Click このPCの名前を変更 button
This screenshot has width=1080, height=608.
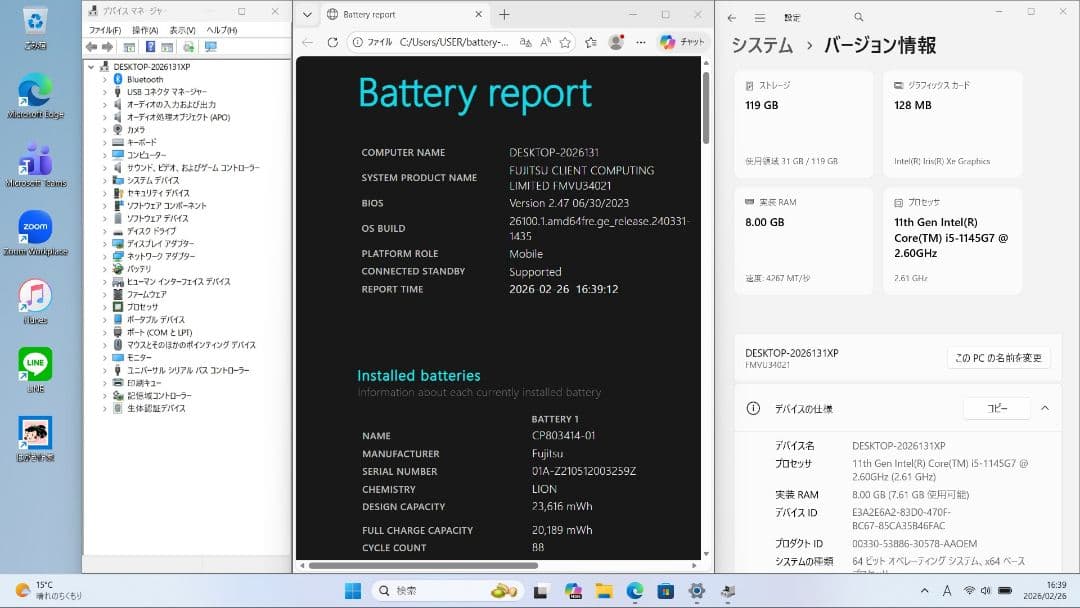[998, 358]
